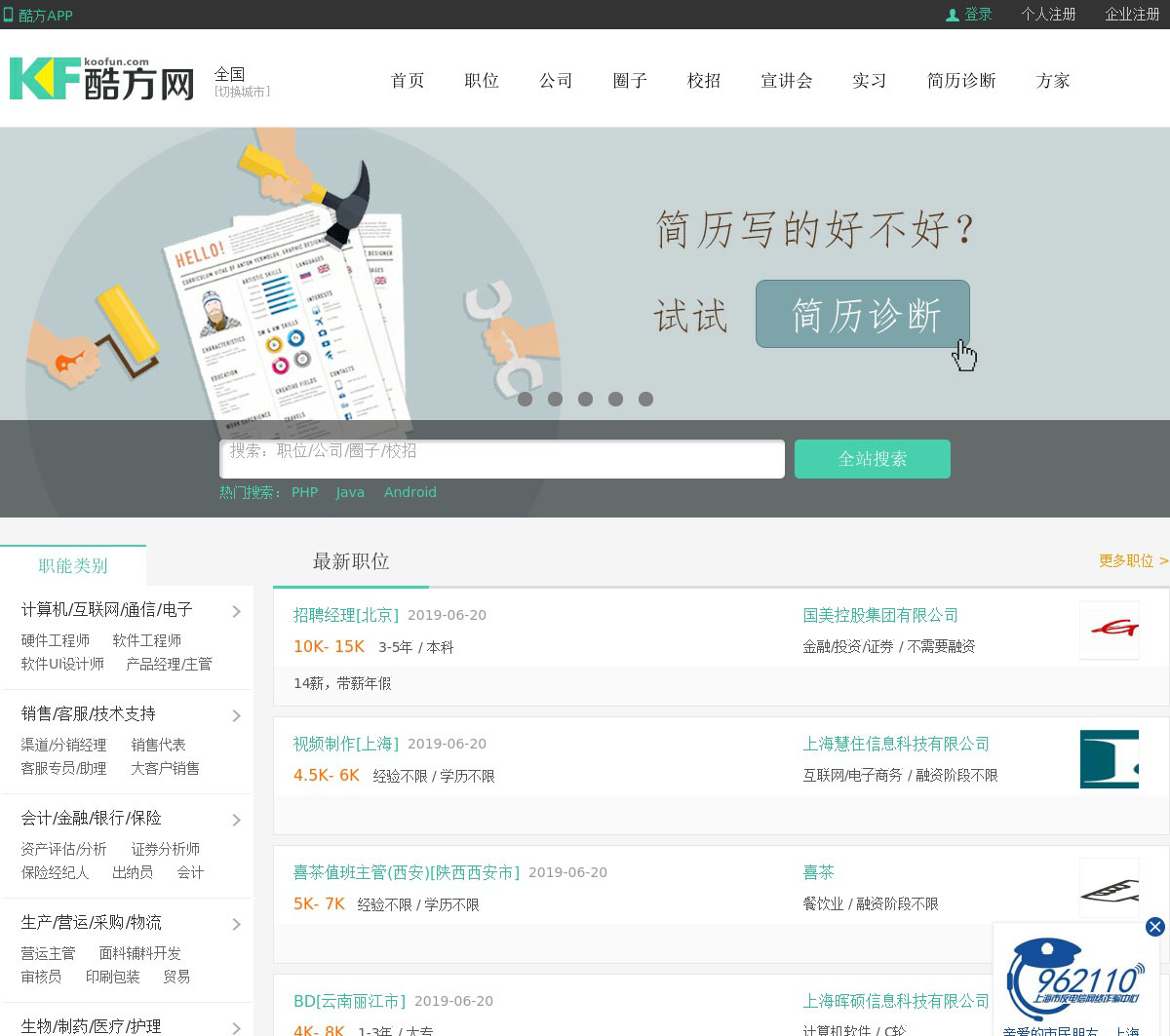
Task: Select the third carousel dot indicator
Action: pyautogui.click(x=585, y=399)
